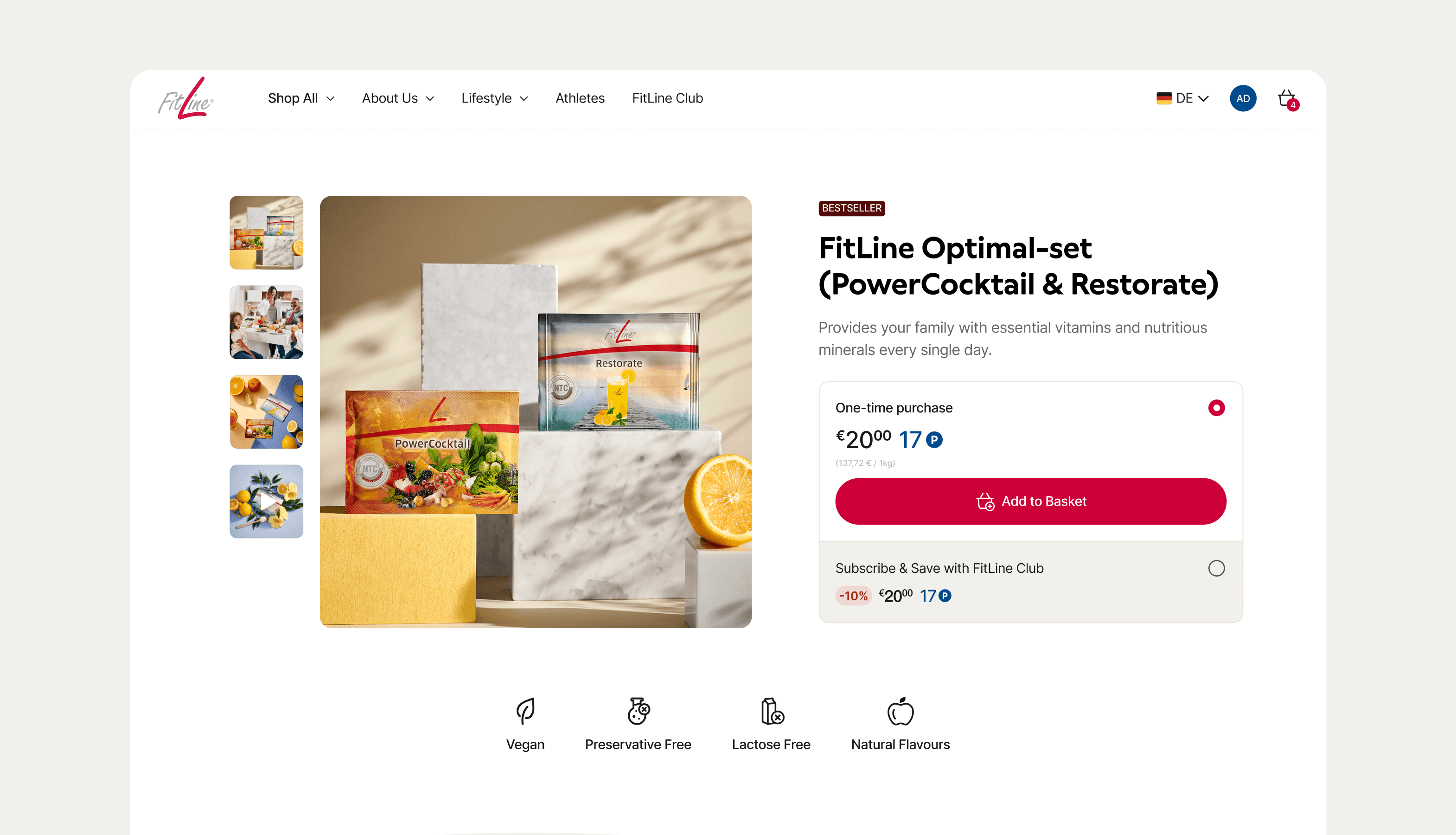Select the family breakfast thumbnail image
This screenshot has height=835, width=1456.
[x=266, y=322]
